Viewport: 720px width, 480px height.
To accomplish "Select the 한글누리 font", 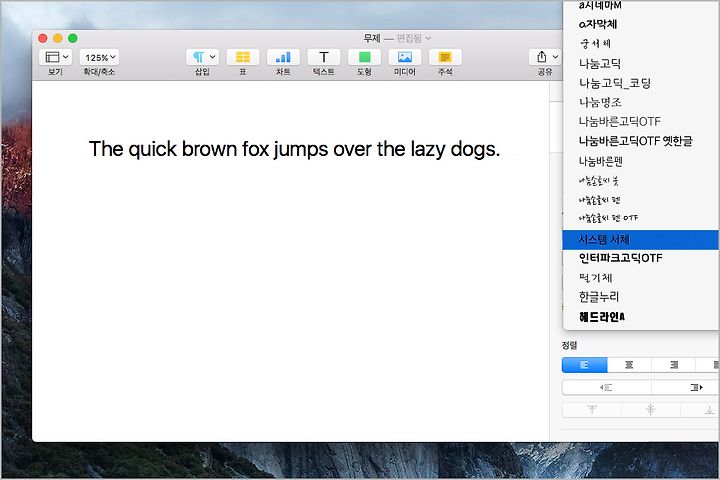I will (x=599, y=297).
